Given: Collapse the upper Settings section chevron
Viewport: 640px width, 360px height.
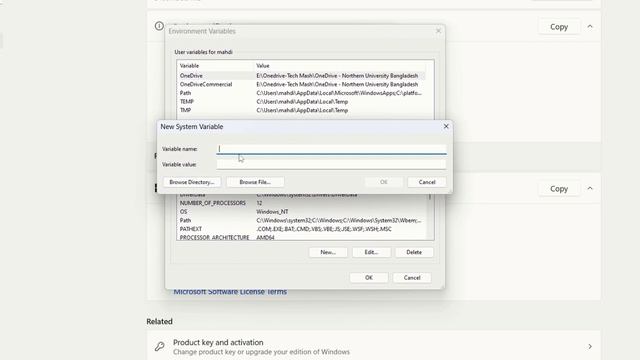Looking at the screenshot, I should 590,27.
